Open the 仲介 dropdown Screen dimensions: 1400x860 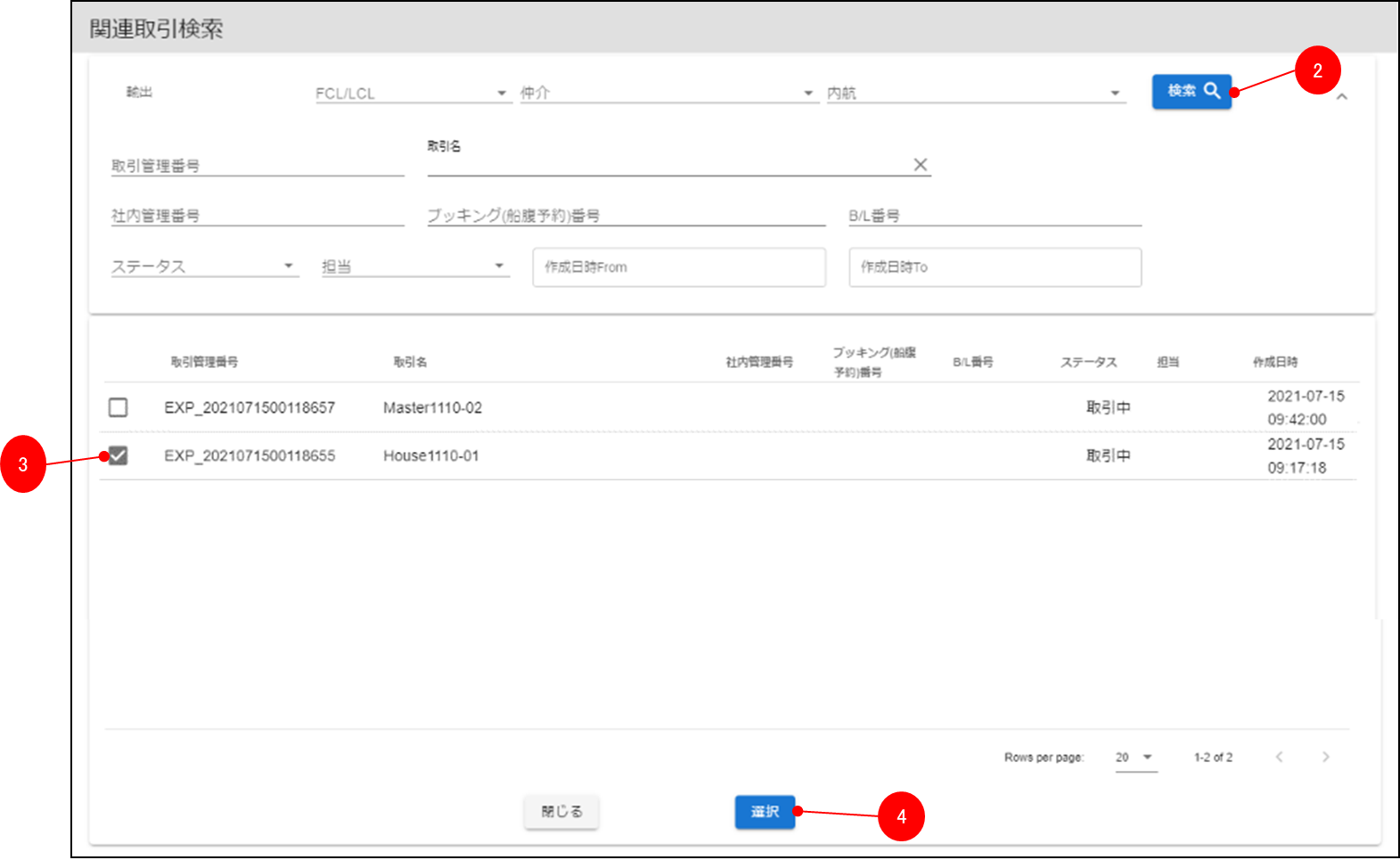tap(667, 93)
